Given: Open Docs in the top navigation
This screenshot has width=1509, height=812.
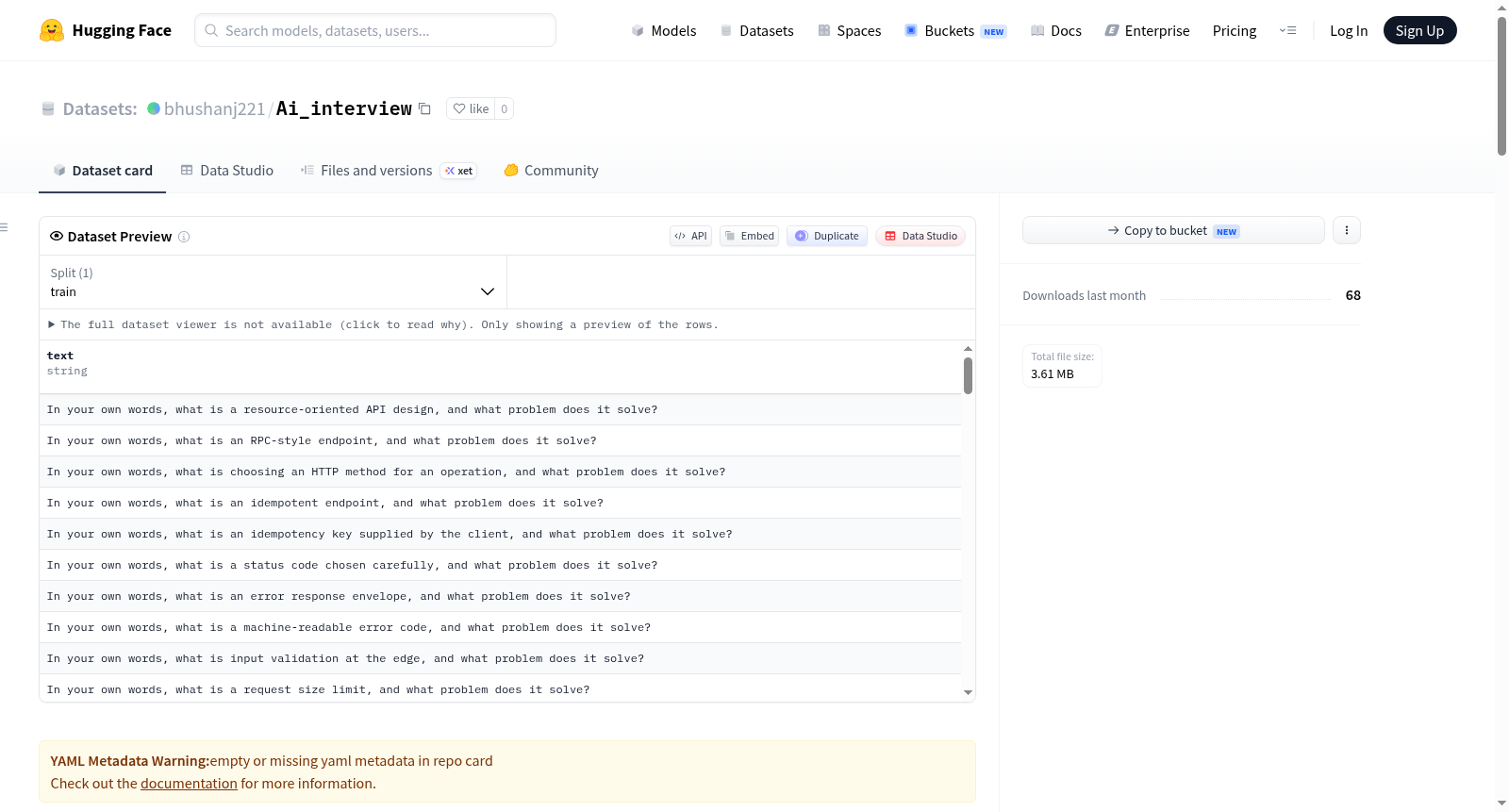Looking at the screenshot, I should [x=1056, y=30].
